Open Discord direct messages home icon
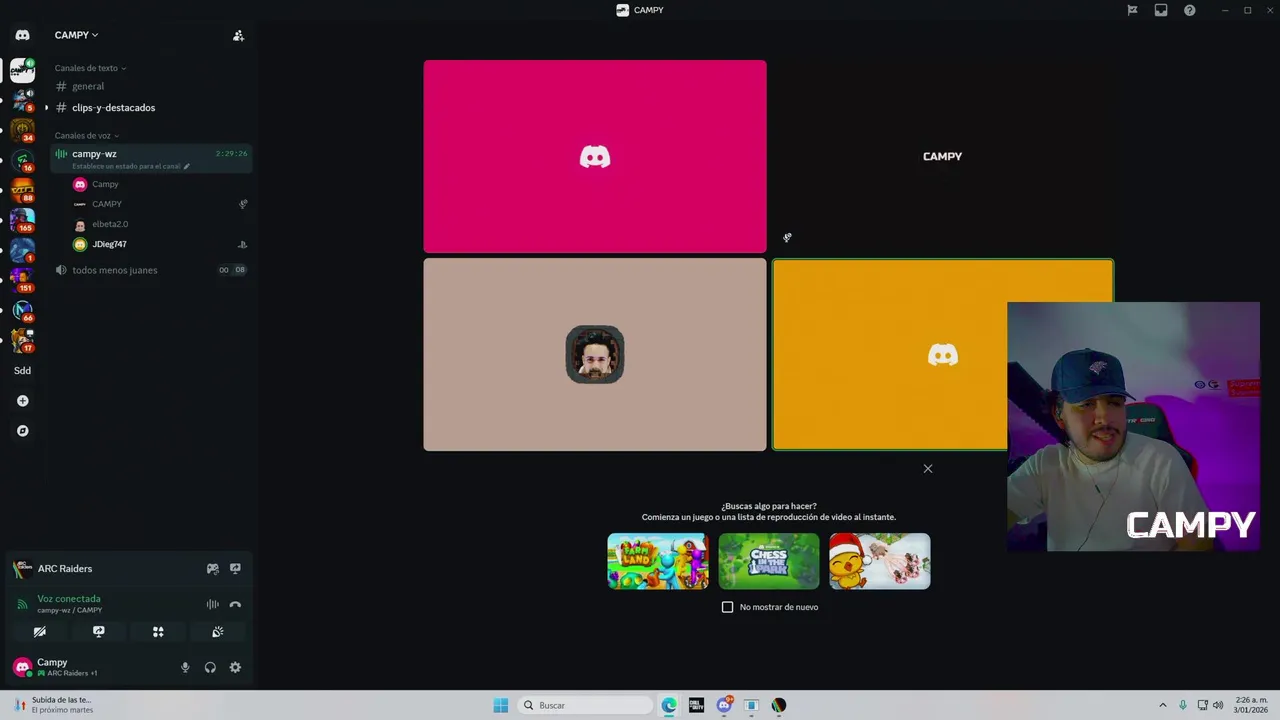 tap(22, 35)
